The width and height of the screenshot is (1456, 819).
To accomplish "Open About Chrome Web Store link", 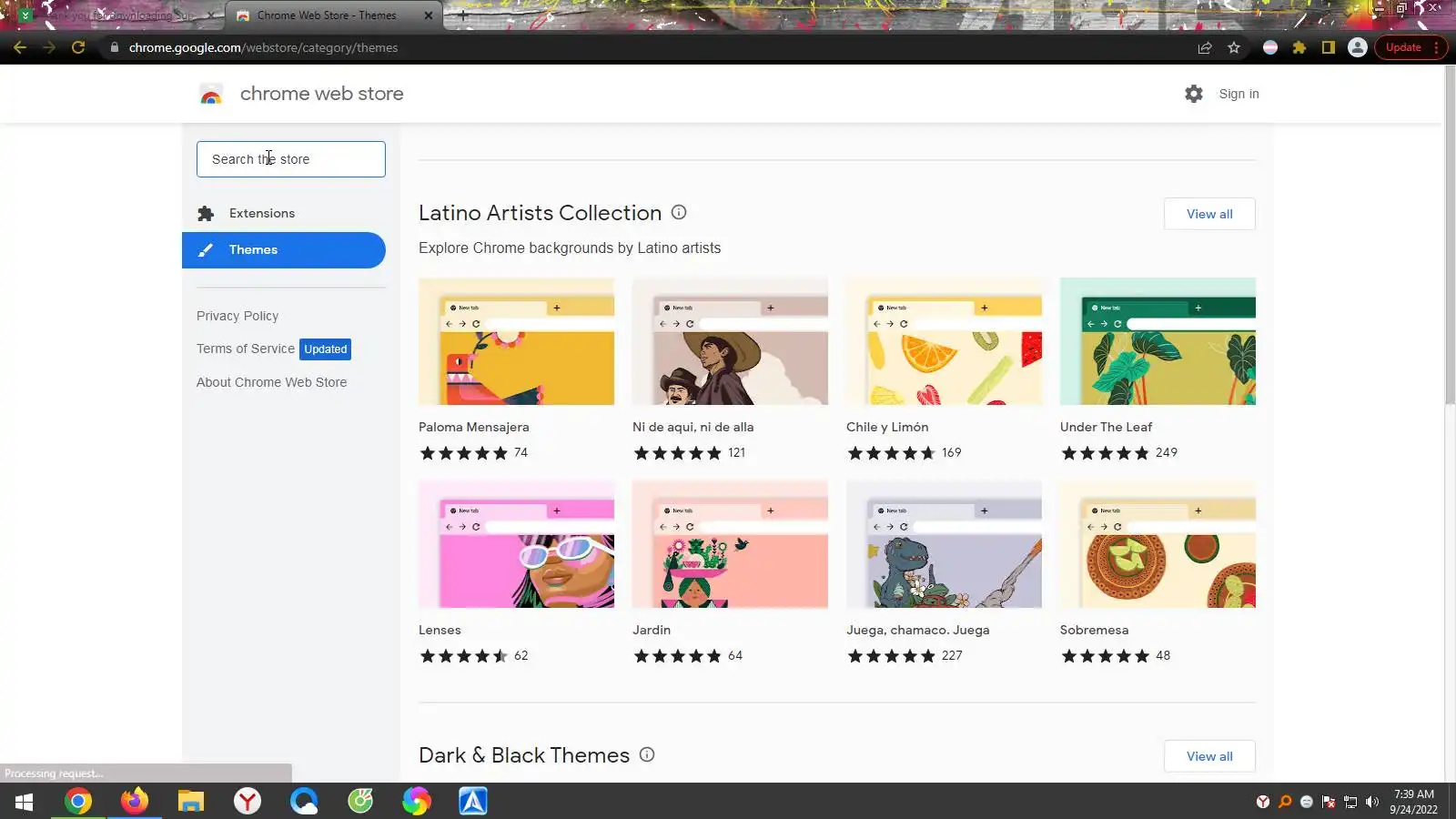I will point(271,382).
